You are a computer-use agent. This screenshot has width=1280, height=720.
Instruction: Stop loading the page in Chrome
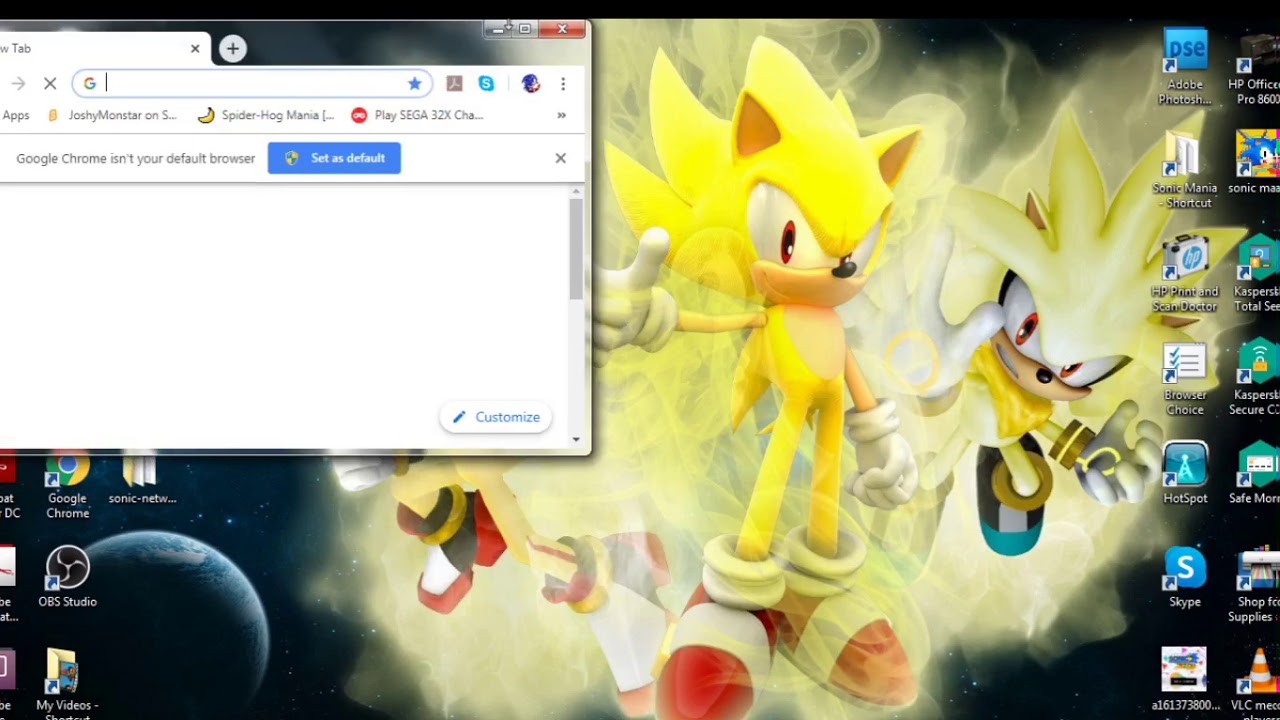(x=50, y=84)
